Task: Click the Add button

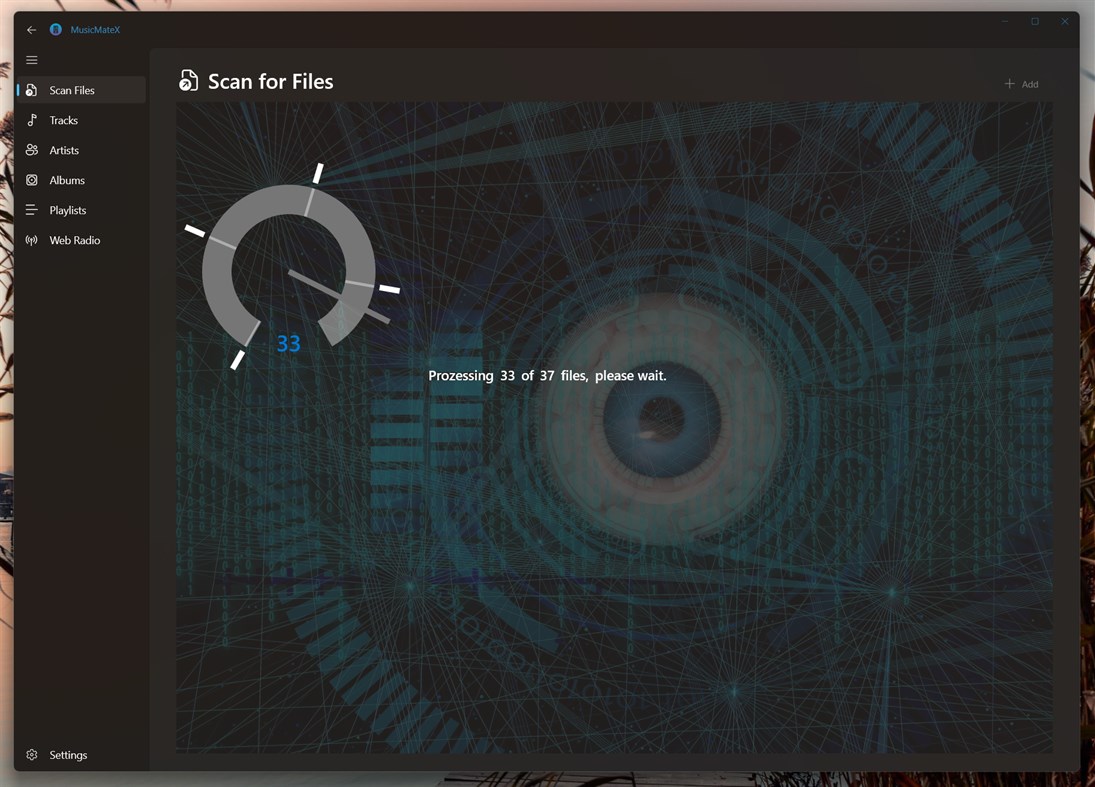Action: point(1021,84)
